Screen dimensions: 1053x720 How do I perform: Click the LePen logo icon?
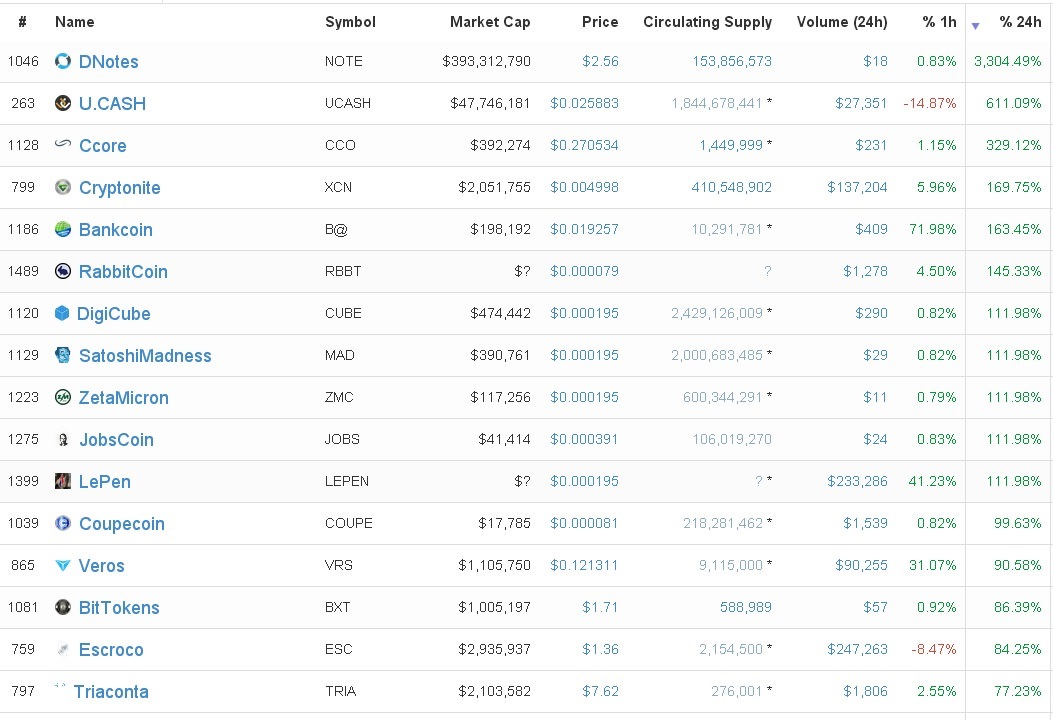(62, 481)
